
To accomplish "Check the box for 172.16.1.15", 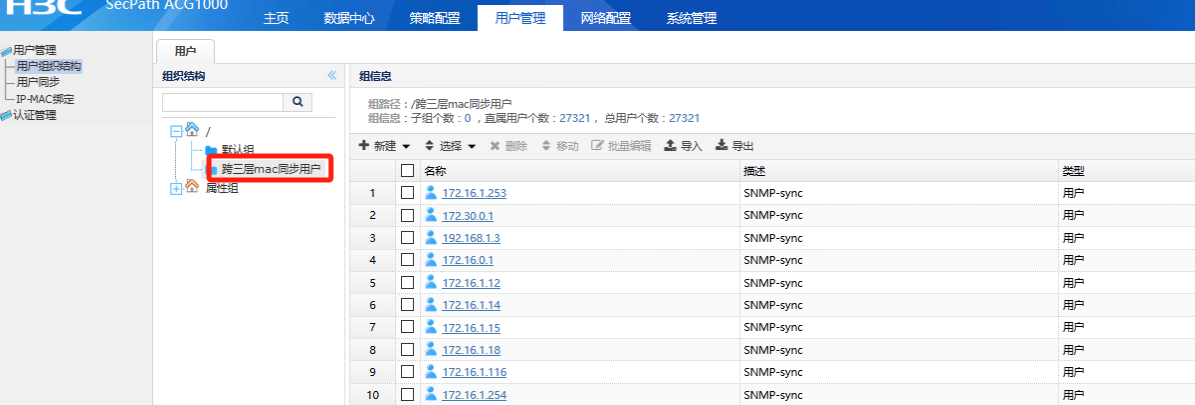I will click(408, 326).
